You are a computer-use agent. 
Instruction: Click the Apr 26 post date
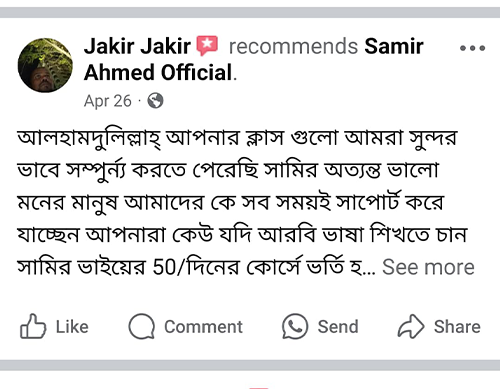108,101
